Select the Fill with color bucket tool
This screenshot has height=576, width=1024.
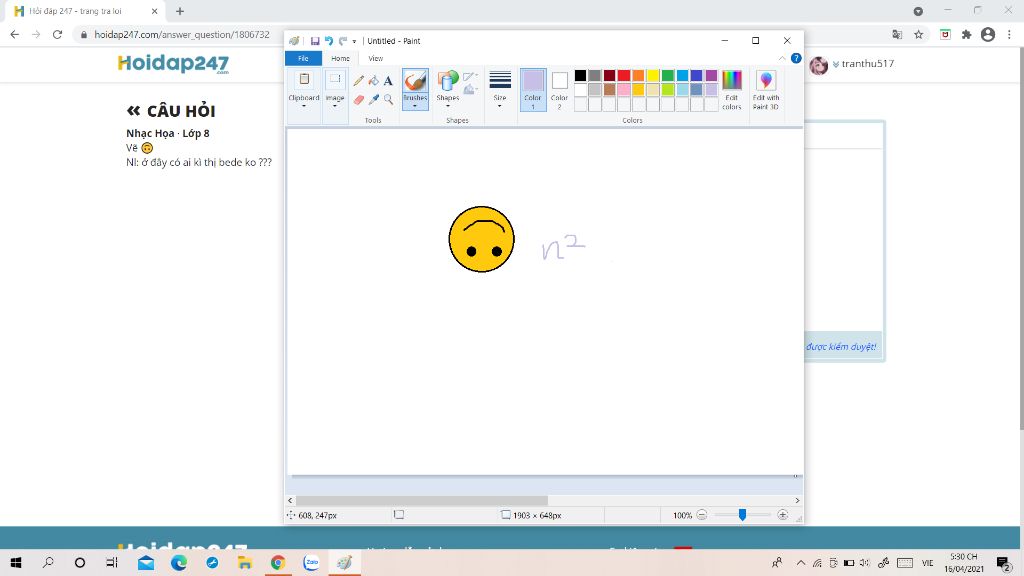(x=374, y=81)
